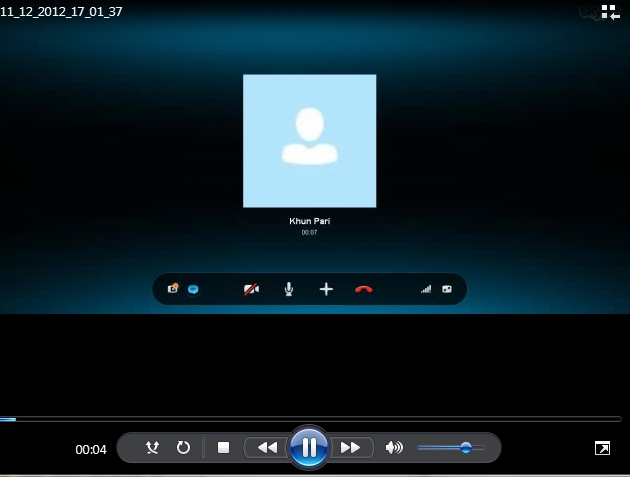Switch to Library view icon
630x477 pixels.
click(610, 12)
